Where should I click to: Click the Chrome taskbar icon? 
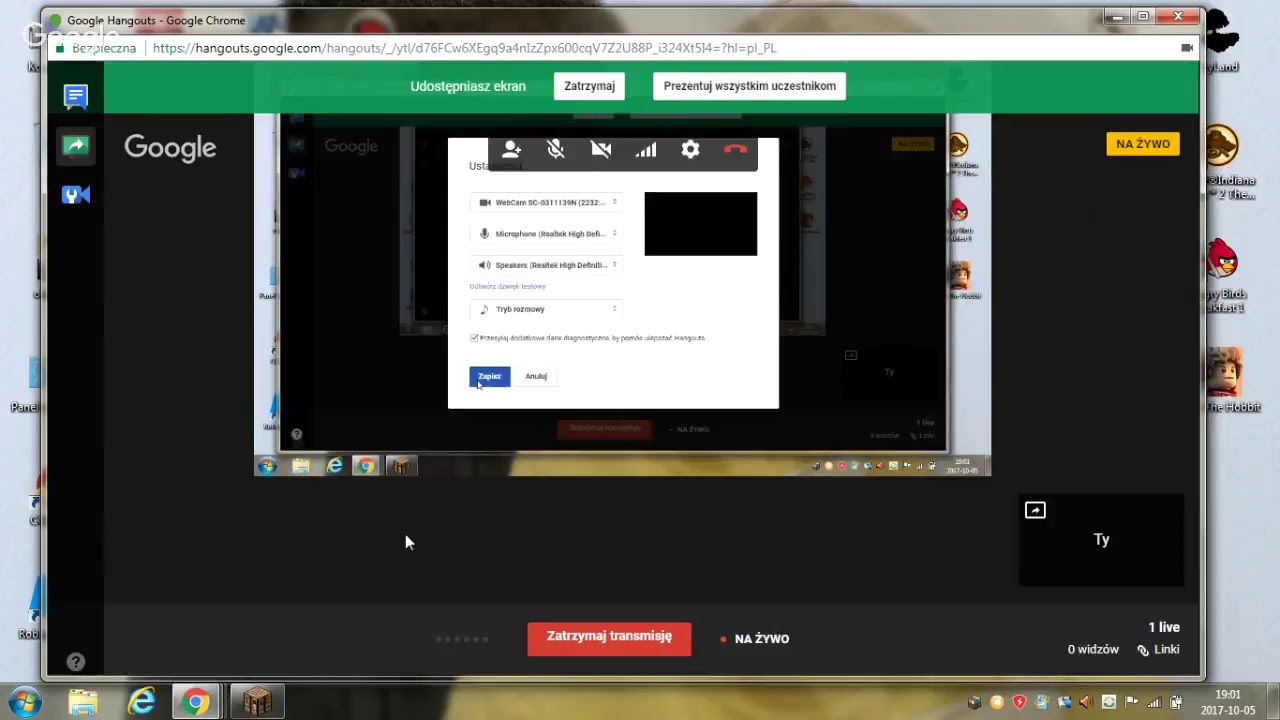click(x=196, y=702)
